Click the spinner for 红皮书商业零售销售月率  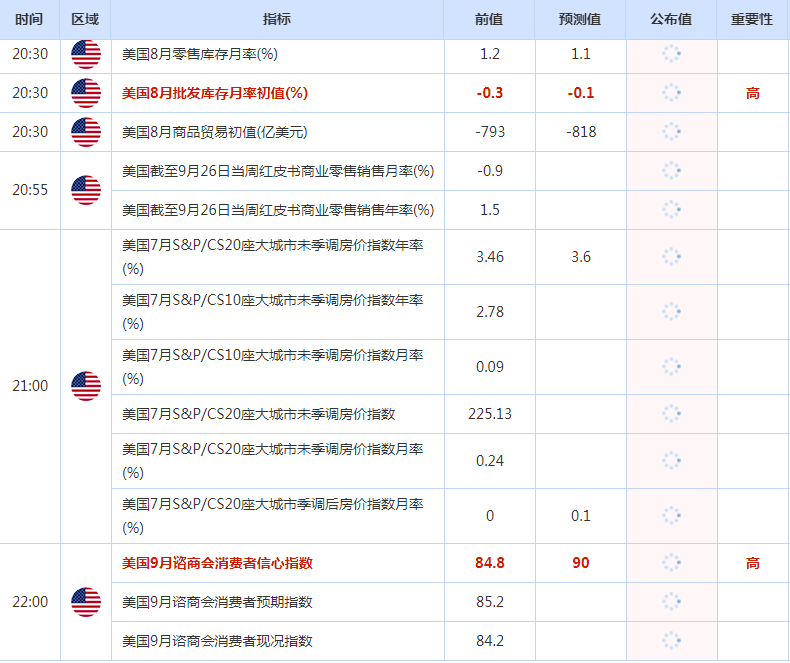671,171
